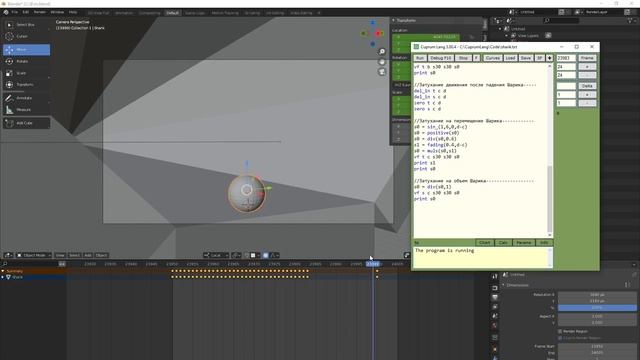Click the viewport pan hand icon

(382, 62)
